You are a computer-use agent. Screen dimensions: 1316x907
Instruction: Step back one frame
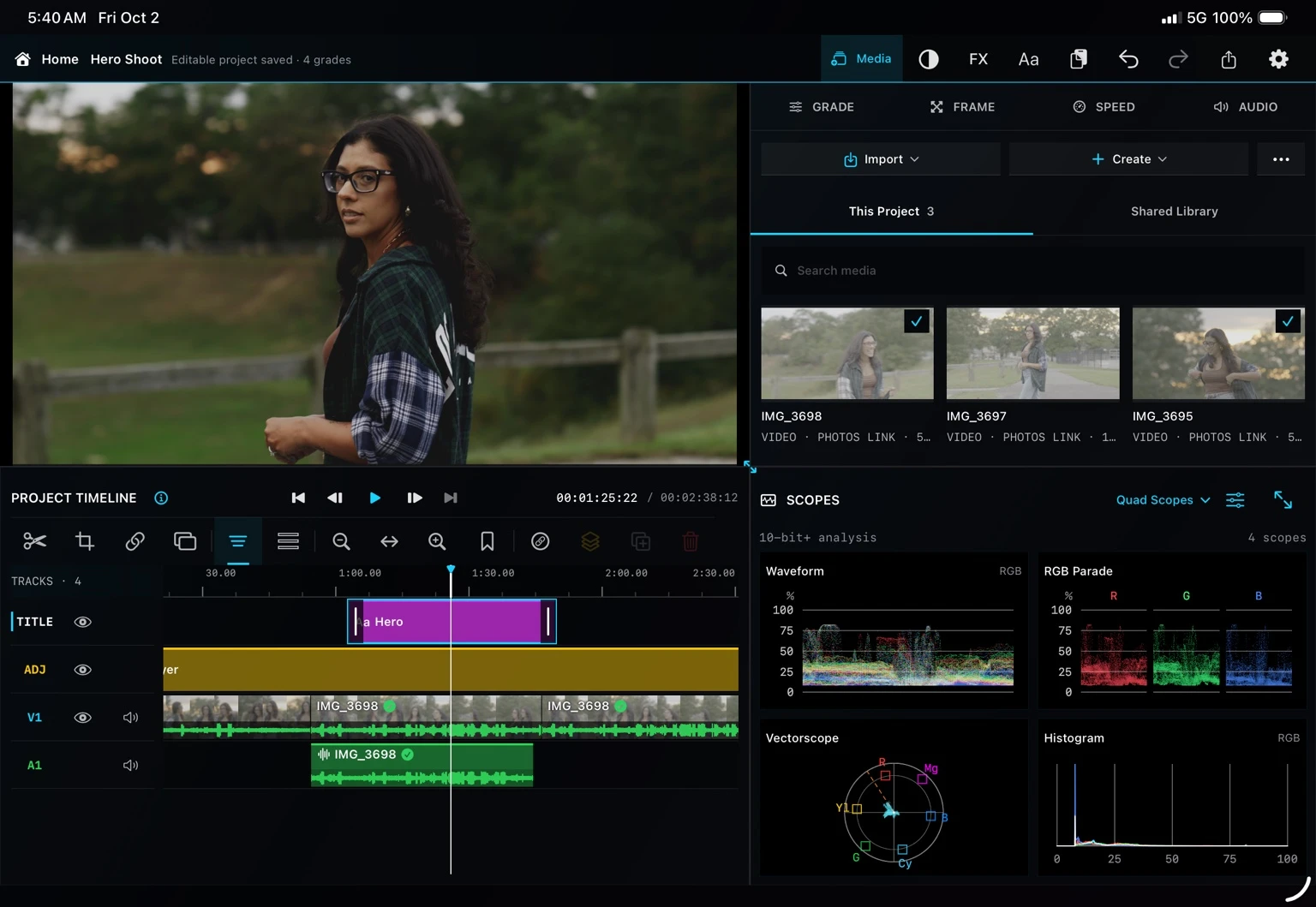pos(335,498)
